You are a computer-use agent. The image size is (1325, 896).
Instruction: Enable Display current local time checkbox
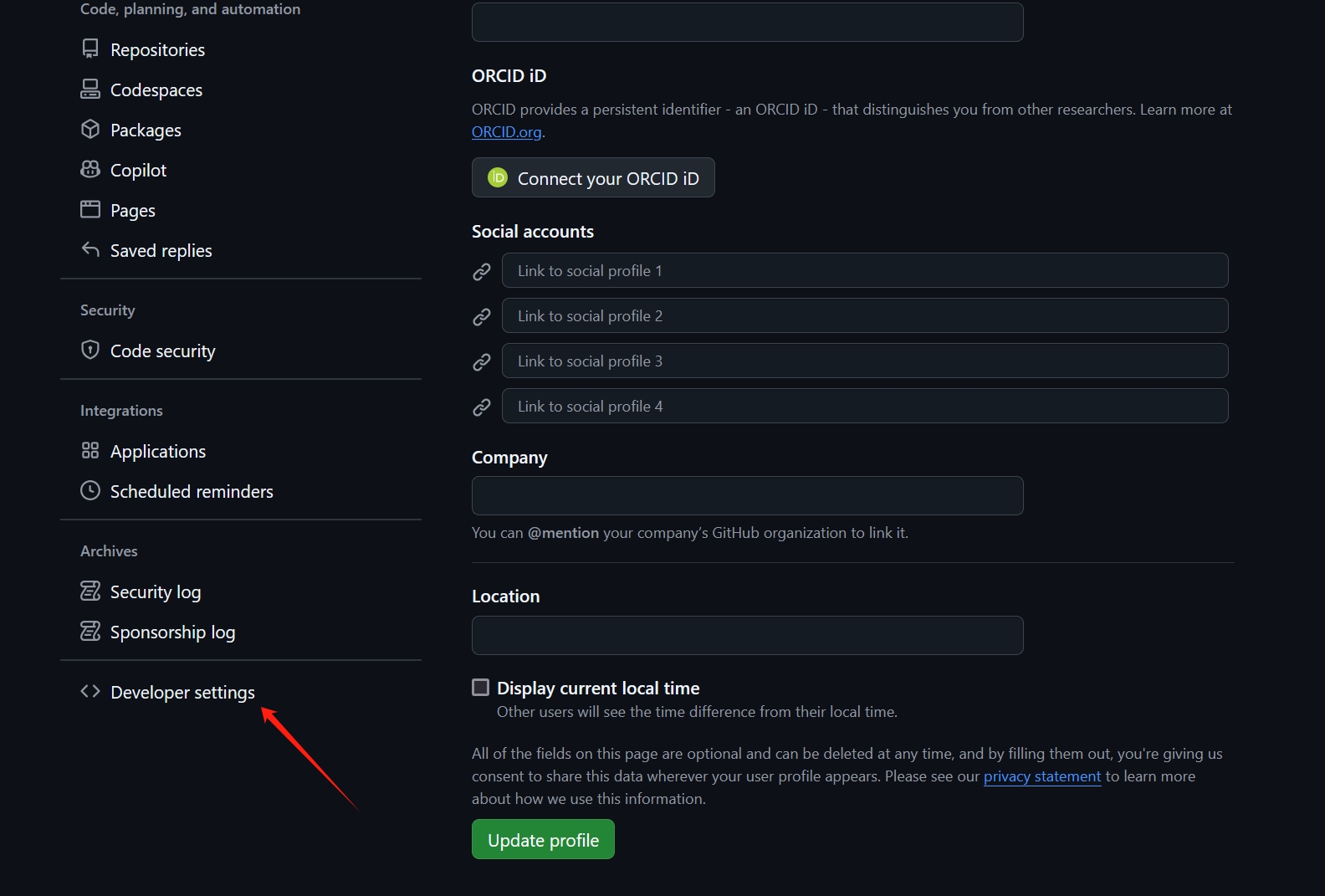[x=481, y=688]
